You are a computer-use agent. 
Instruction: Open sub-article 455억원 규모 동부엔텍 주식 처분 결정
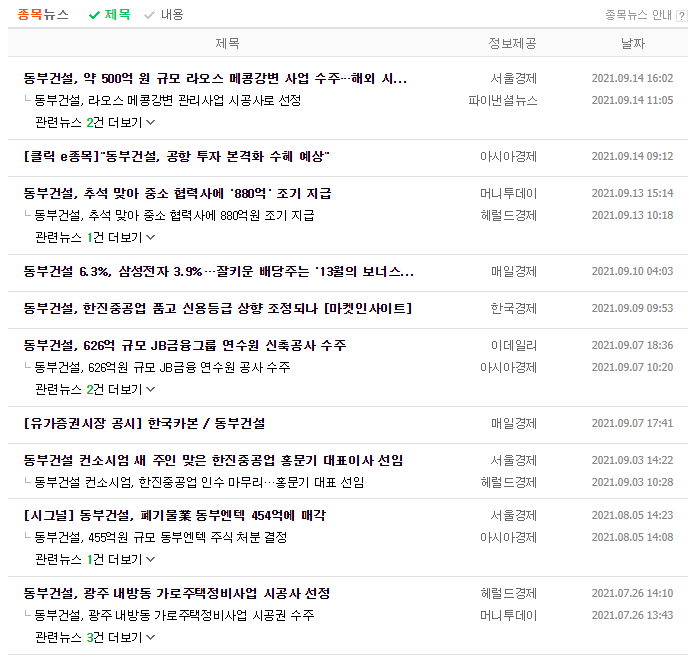tap(161, 537)
